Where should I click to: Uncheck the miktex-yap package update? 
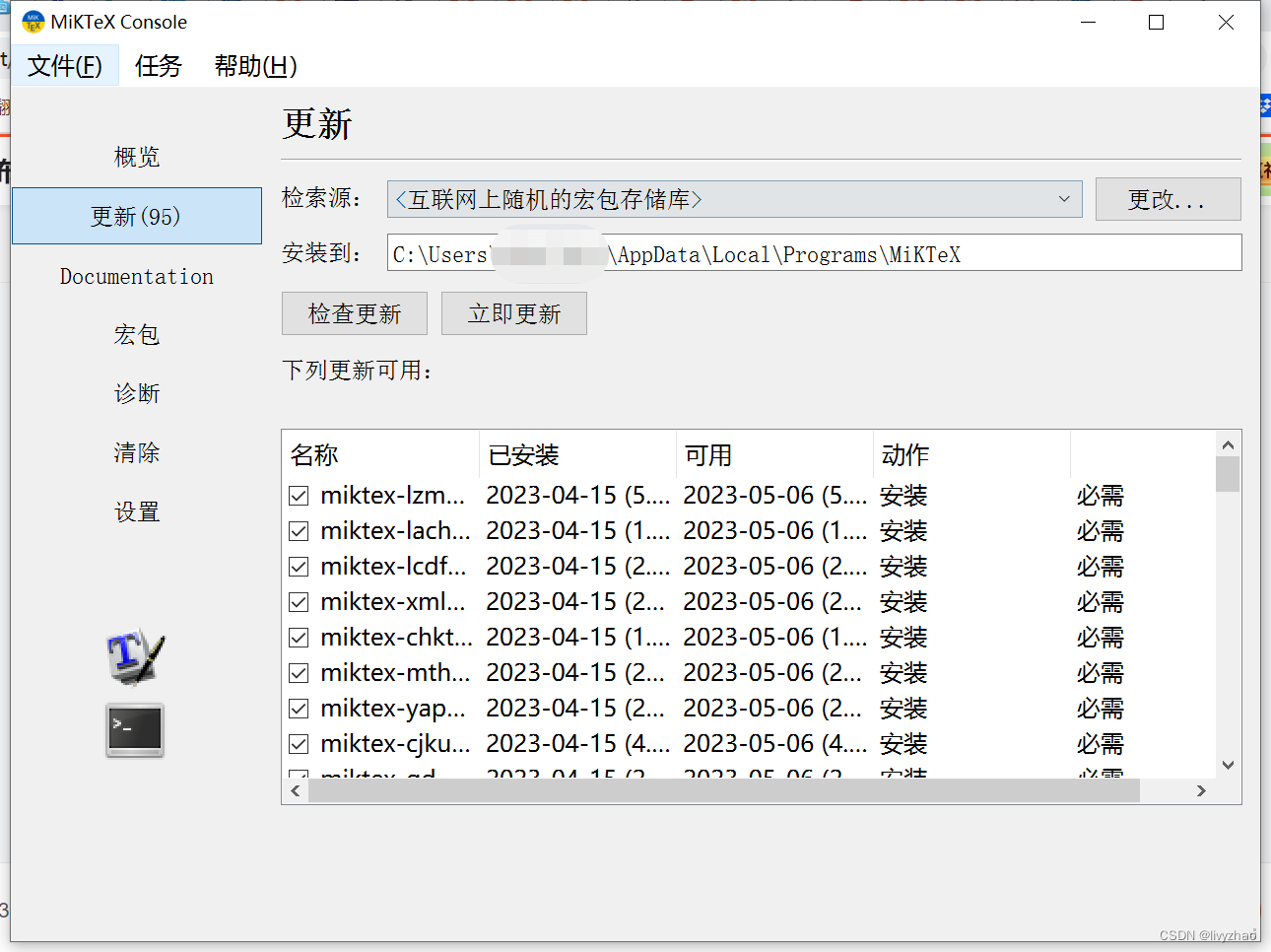(298, 708)
